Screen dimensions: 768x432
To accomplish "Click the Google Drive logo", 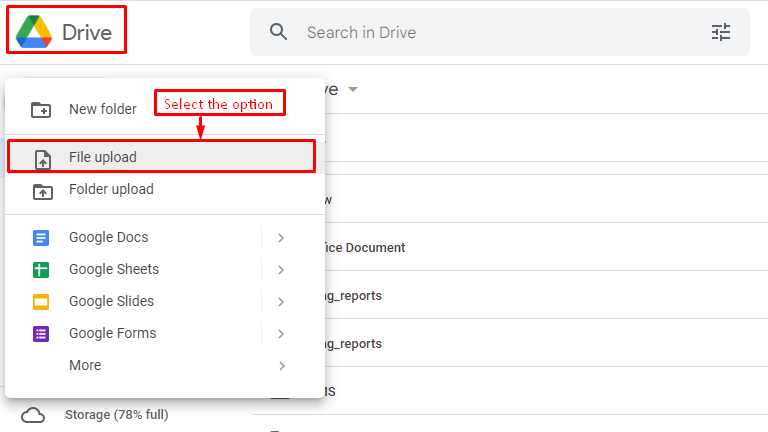I will 34,32.
